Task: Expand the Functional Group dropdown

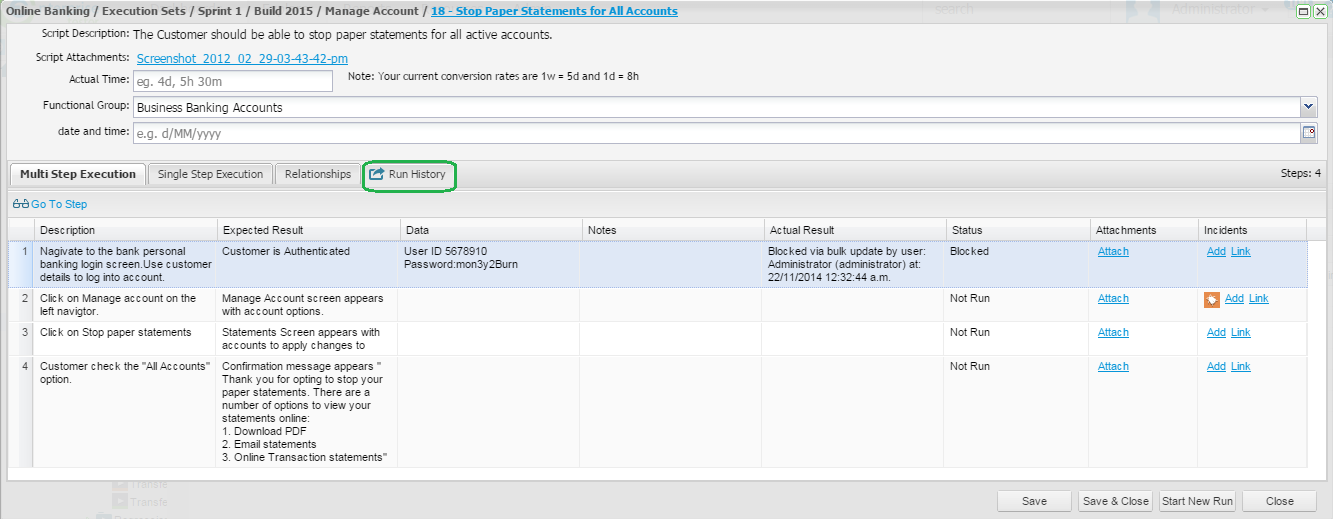Action: coord(1308,107)
